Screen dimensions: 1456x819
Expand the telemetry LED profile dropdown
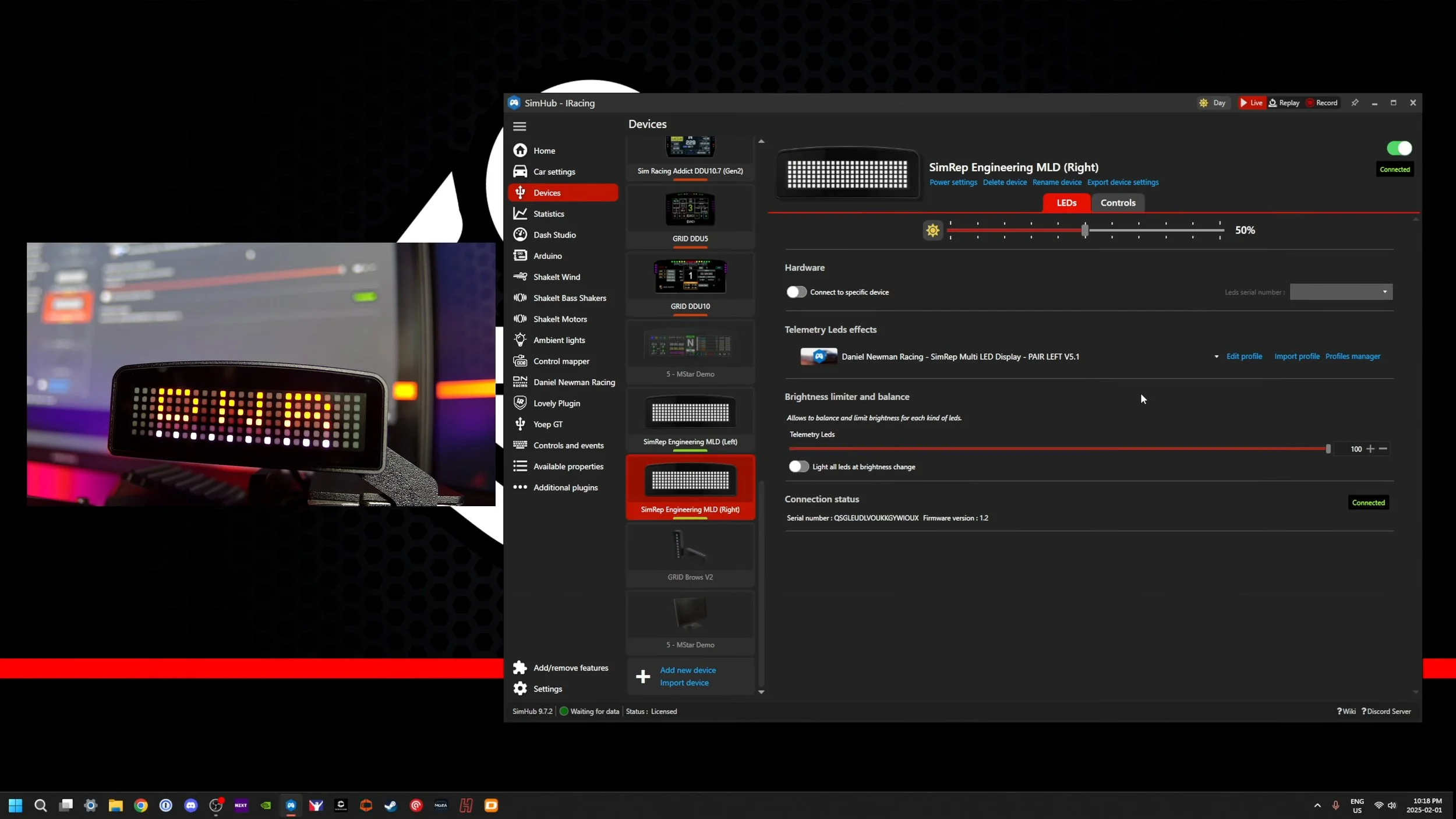(1216, 356)
